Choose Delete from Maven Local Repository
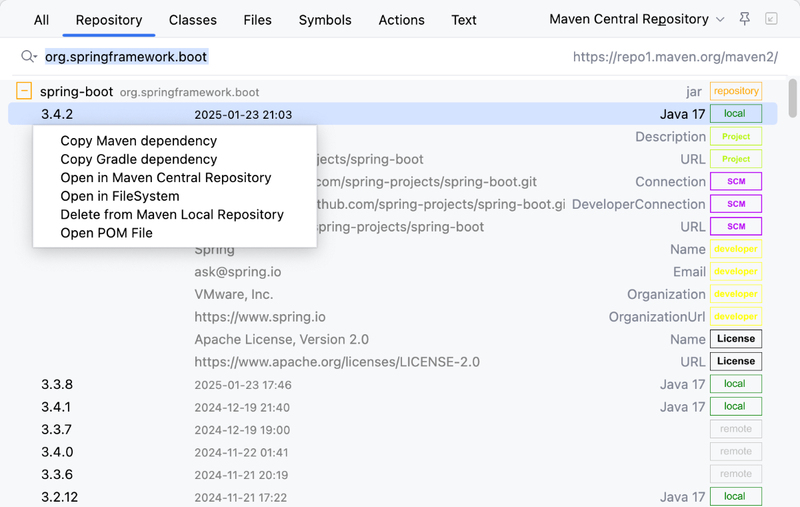 [x=172, y=214]
